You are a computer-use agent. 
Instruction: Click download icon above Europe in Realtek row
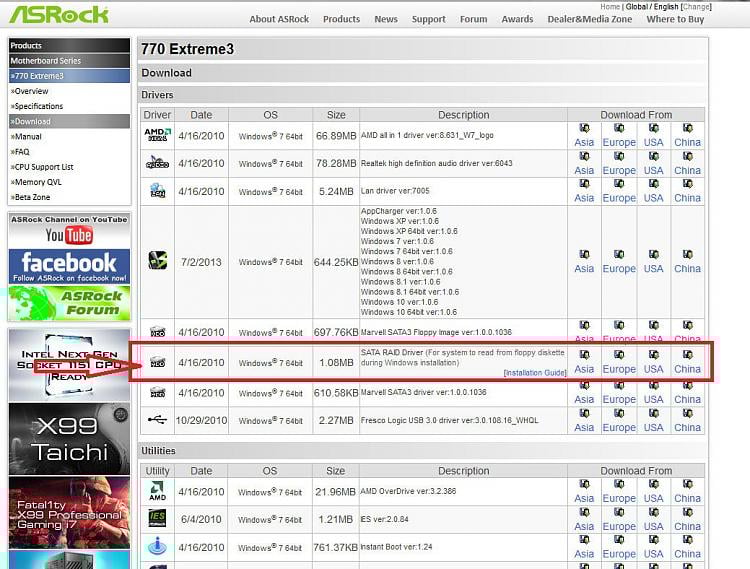click(619, 156)
